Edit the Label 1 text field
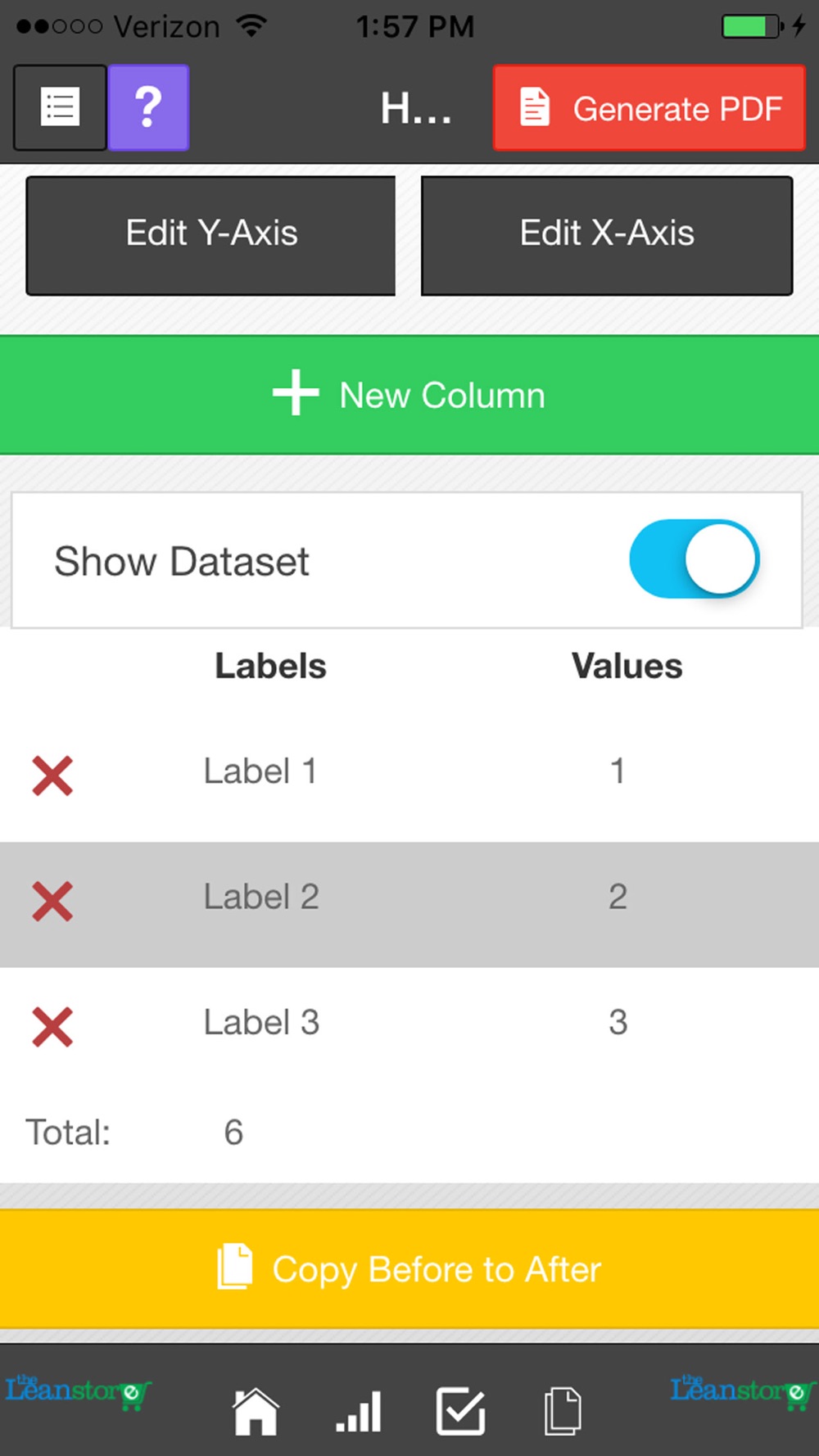Screen dimensions: 819x1456 coord(260,771)
